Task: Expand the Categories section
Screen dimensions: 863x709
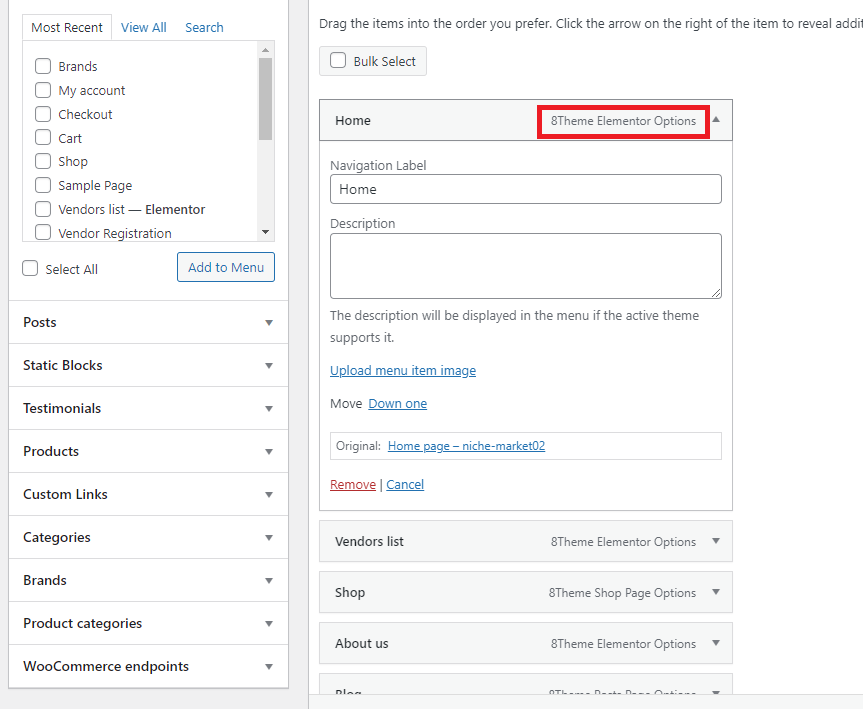Action: coord(149,537)
